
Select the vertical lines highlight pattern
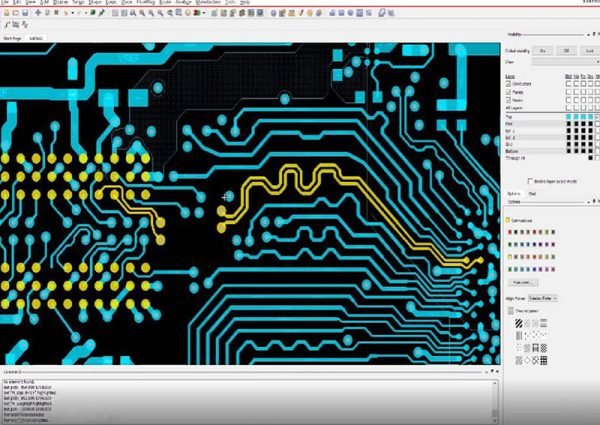point(519,336)
